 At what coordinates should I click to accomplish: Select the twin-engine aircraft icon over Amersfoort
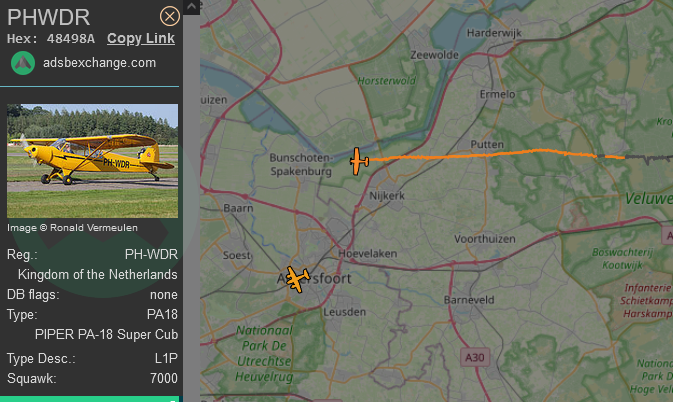point(297,279)
